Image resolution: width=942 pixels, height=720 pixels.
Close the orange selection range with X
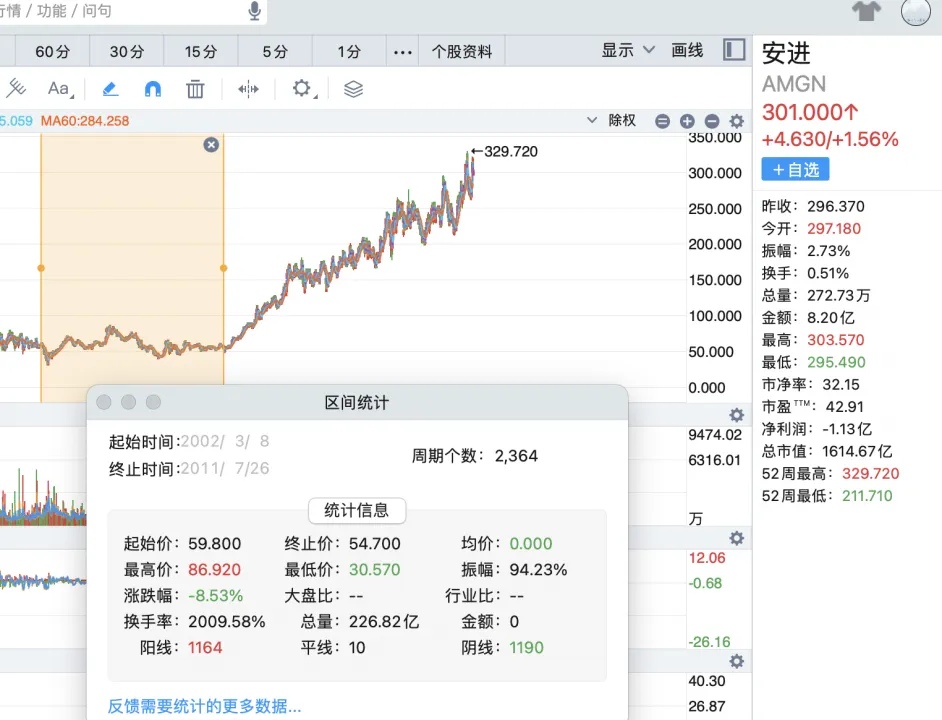pyautogui.click(x=211, y=145)
